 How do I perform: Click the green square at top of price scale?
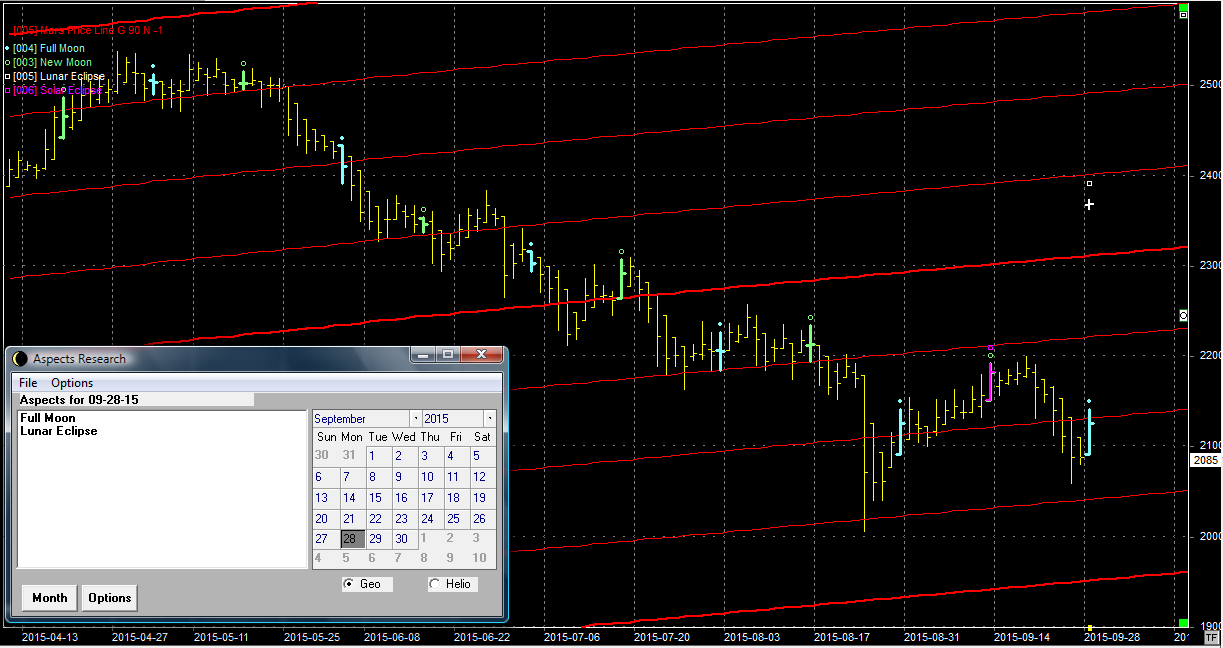click(1183, 10)
